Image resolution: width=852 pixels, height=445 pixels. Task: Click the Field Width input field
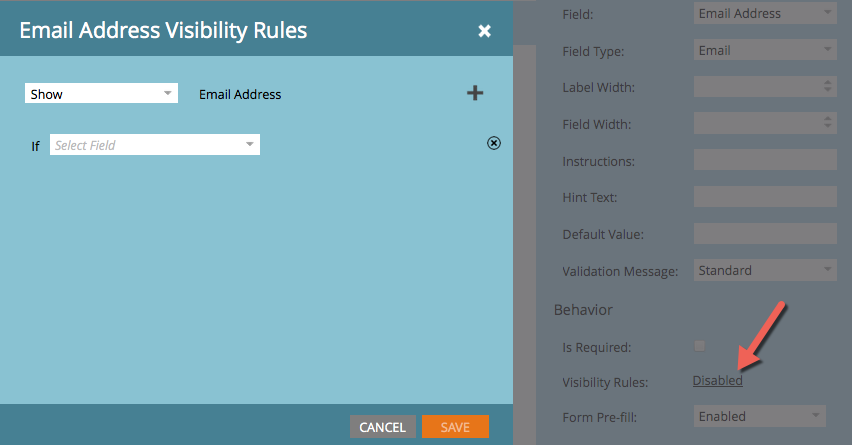(755, 123)
